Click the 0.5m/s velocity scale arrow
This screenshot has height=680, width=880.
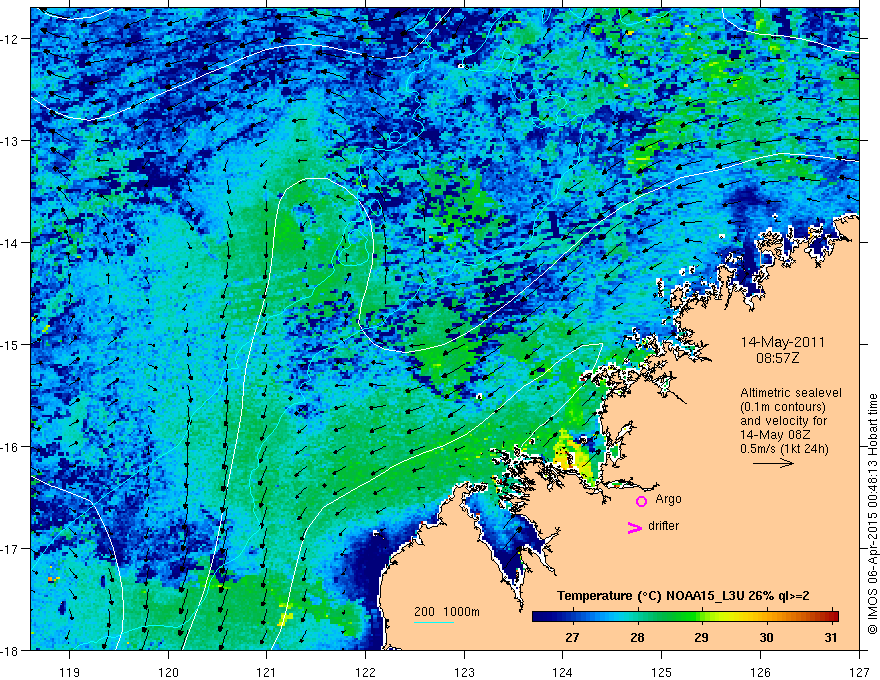(773, 463)
